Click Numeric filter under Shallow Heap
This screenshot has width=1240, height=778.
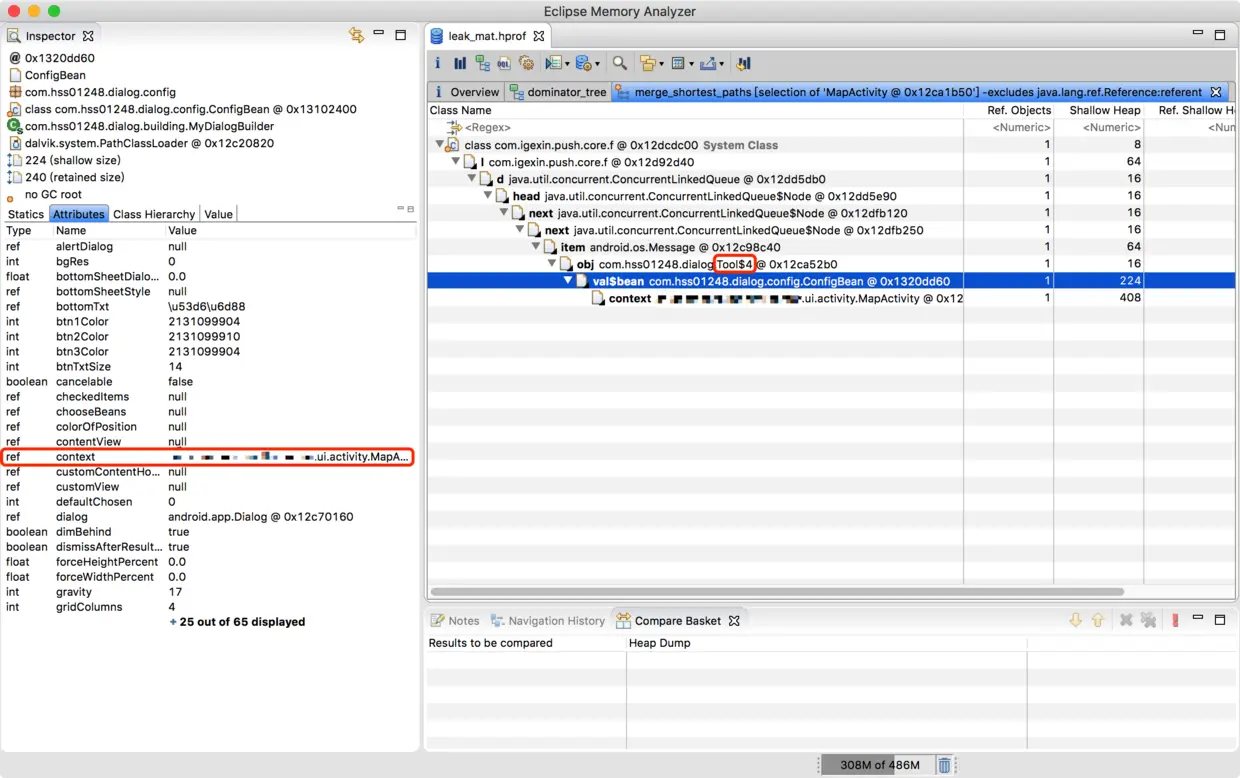(1098, 128)
